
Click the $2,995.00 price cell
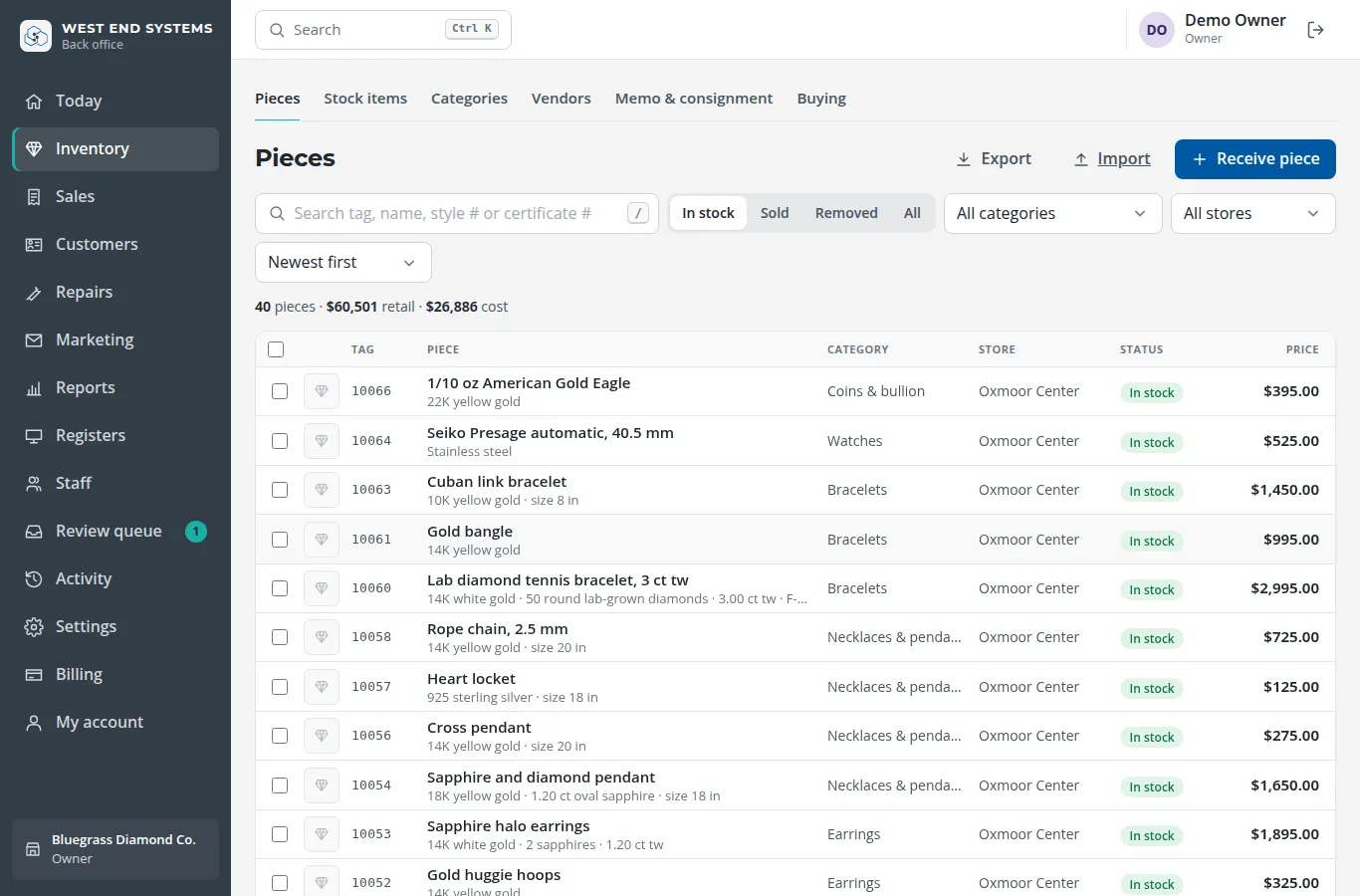coord(1284,588)
